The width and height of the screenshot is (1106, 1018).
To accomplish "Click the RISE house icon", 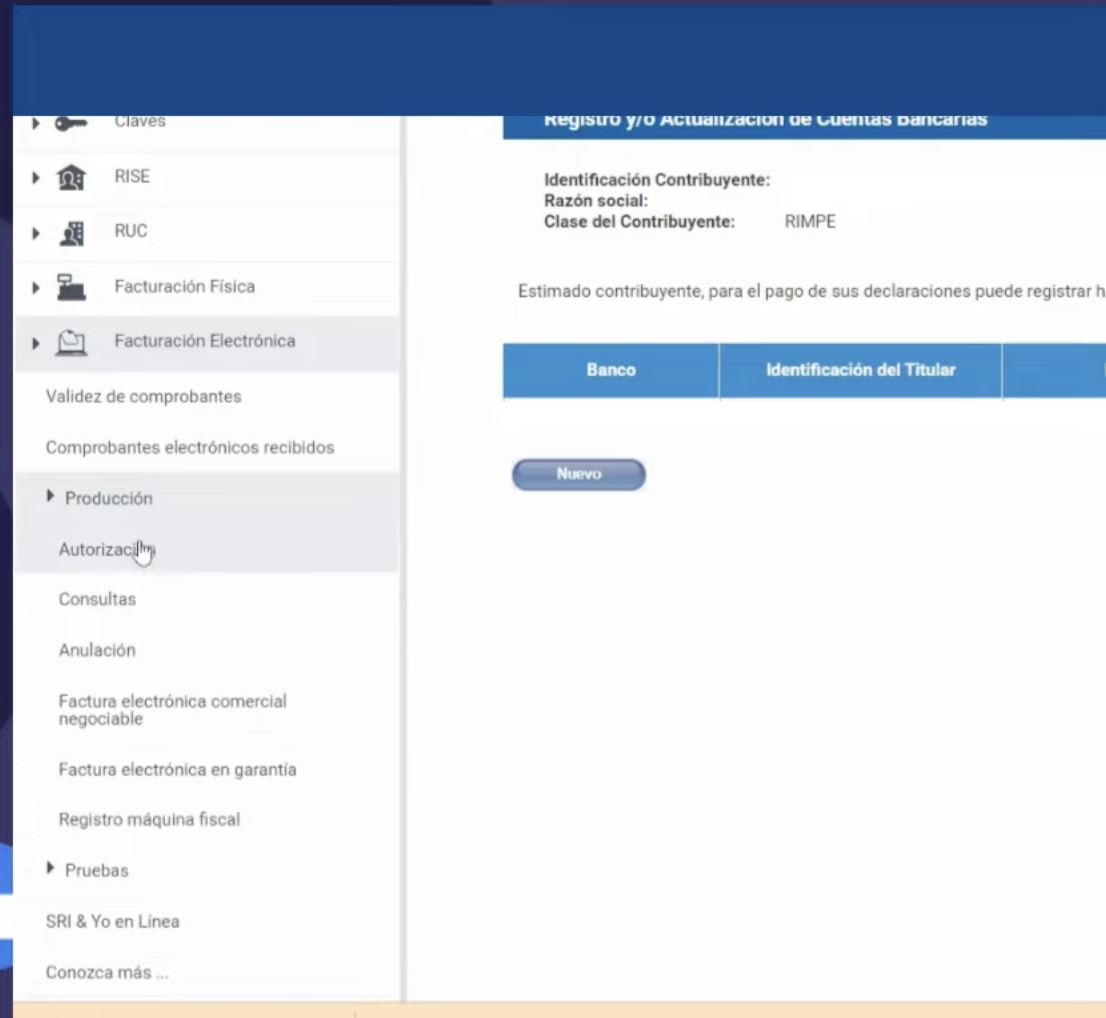I will click(71, 177).
